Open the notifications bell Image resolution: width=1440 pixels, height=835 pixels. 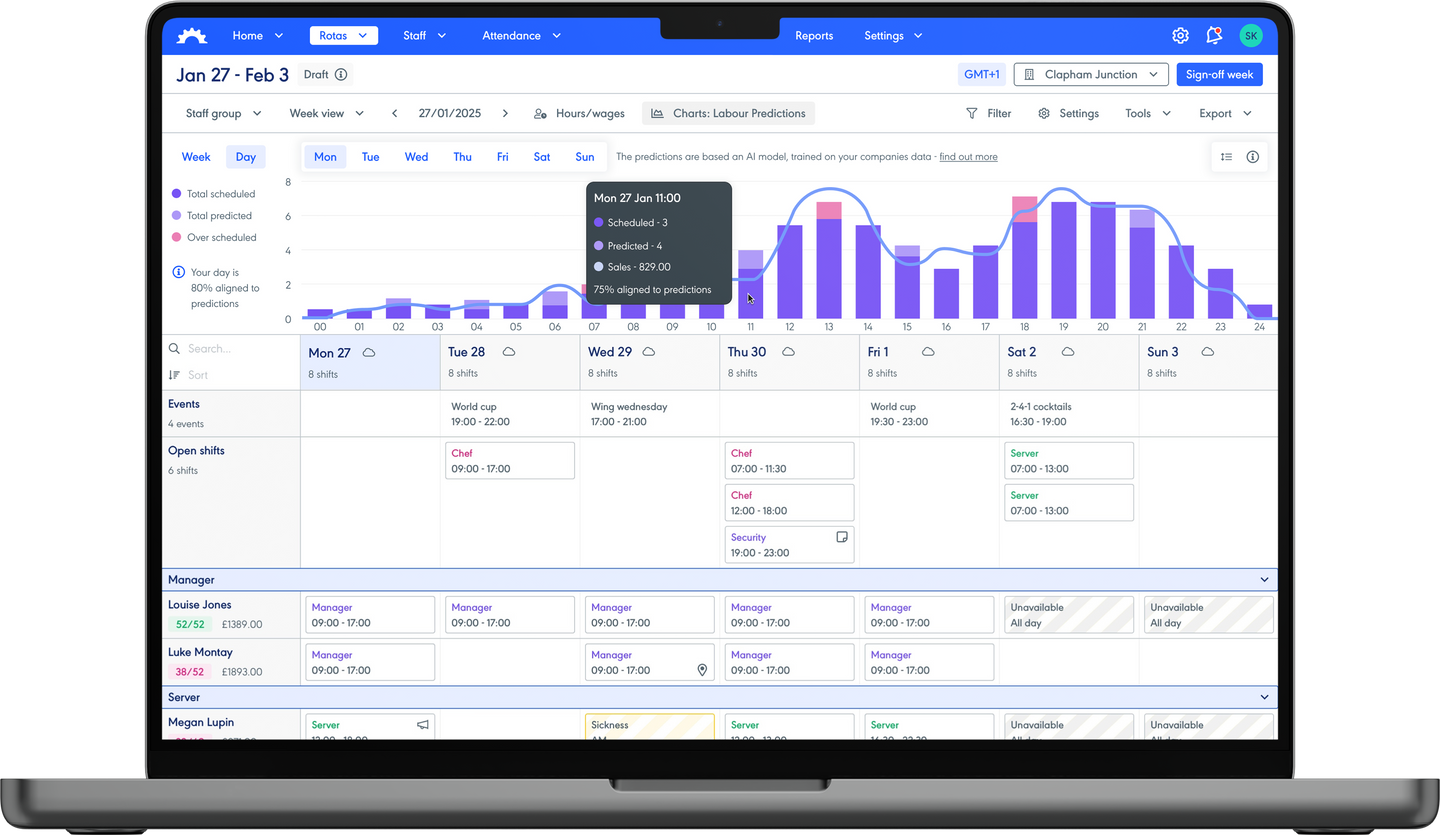point(1214,35)
